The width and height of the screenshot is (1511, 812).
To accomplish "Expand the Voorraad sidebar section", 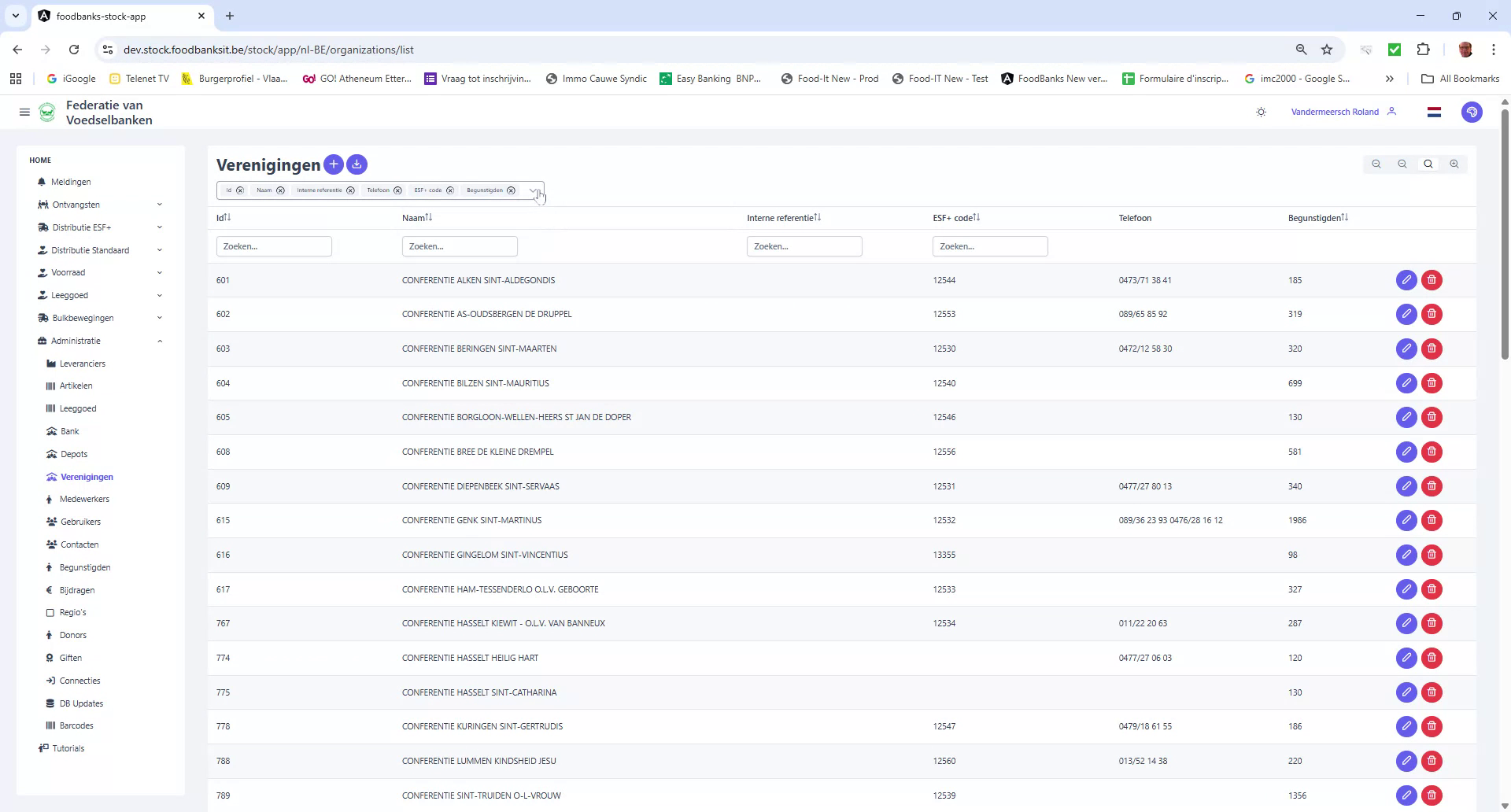I will pyautogui.click(x=160, y=272).
